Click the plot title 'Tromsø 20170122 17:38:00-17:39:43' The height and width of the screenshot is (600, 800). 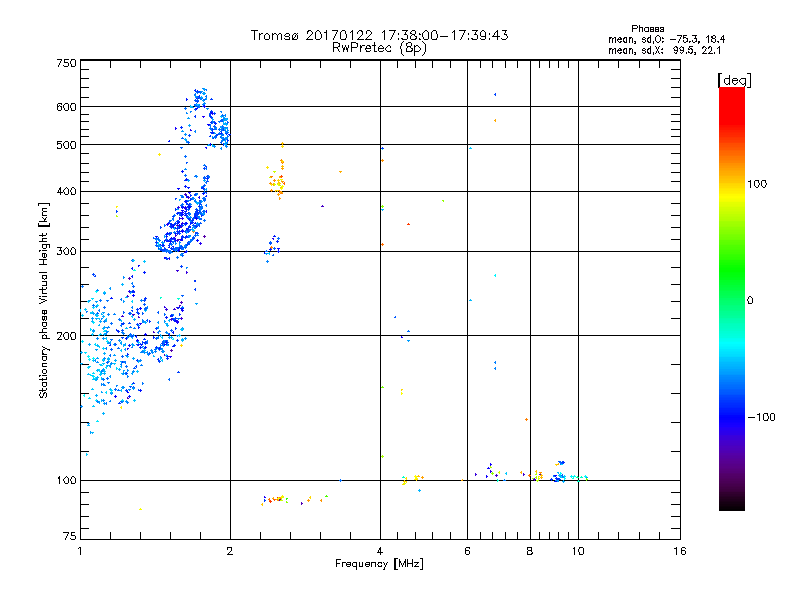379,35
